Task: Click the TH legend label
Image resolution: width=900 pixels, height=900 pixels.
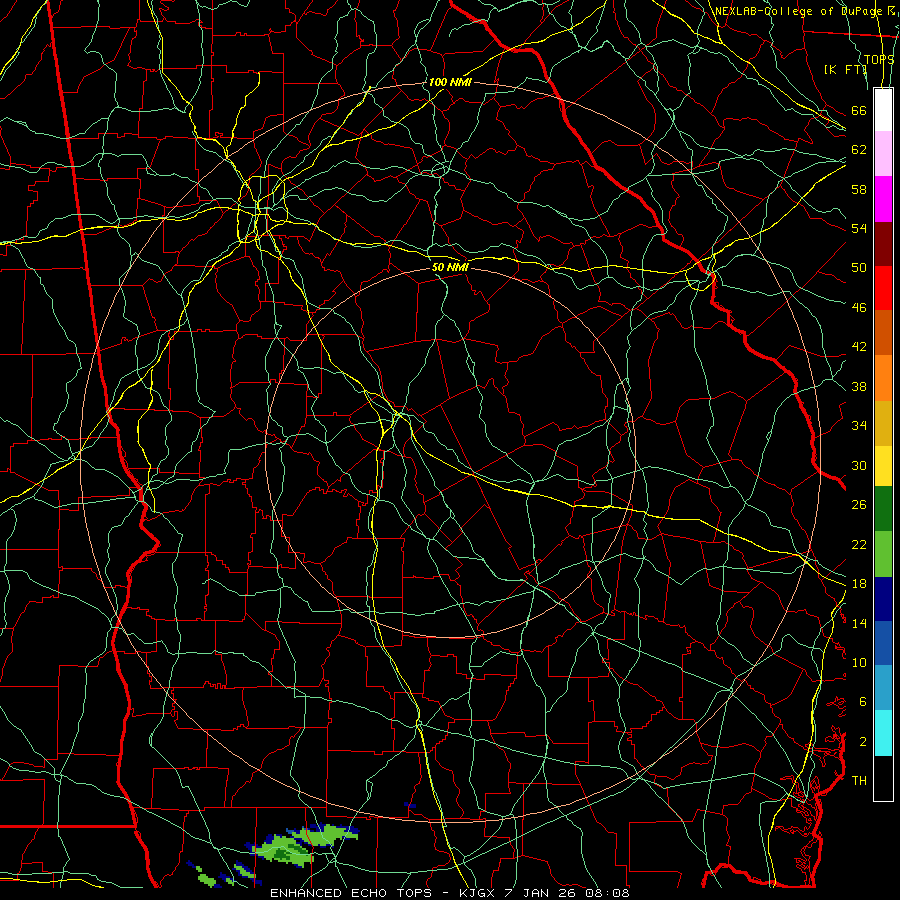Action: (859, 781)
